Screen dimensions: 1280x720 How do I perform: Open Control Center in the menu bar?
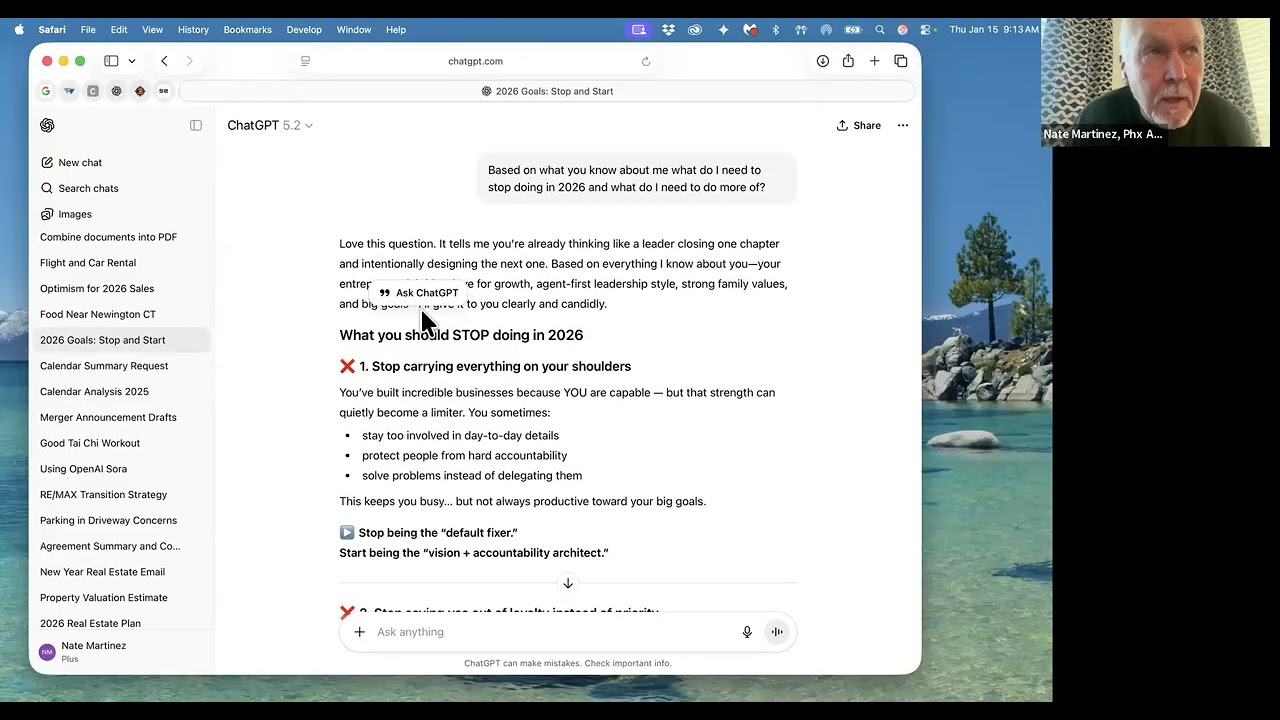pos(927,30)
